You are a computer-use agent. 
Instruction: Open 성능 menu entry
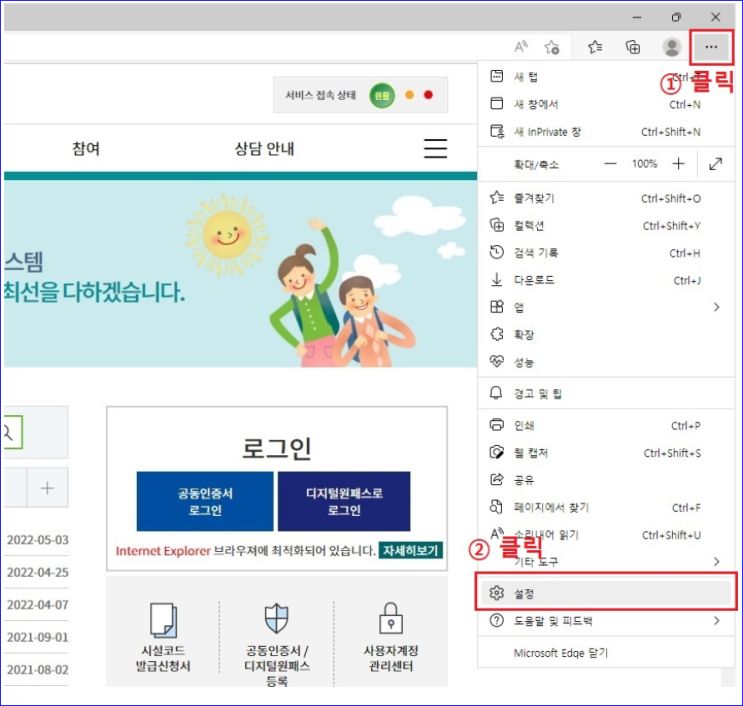(x=606, y=362)
